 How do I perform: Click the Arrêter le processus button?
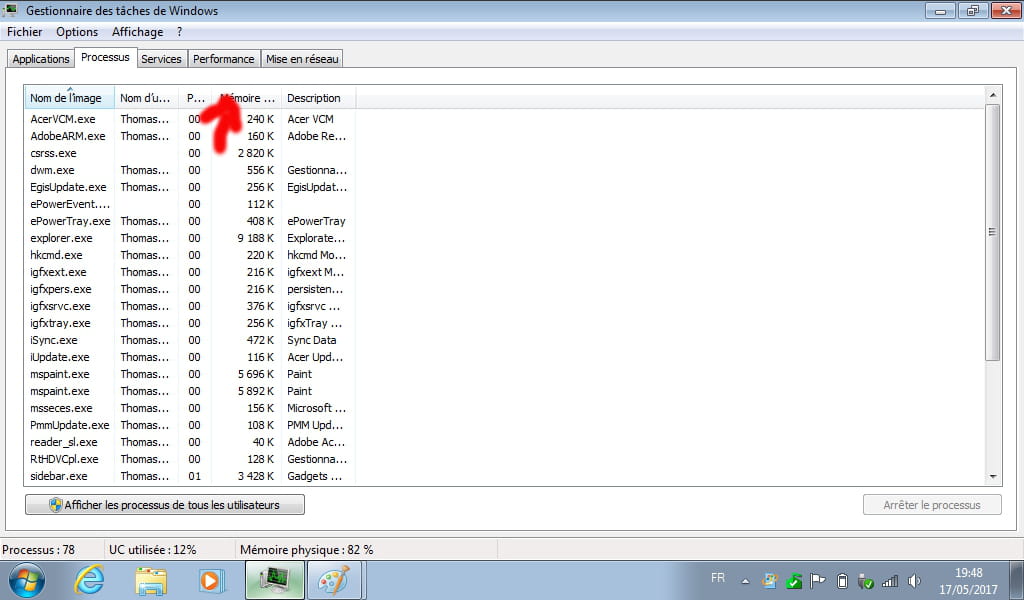point(932,505)
